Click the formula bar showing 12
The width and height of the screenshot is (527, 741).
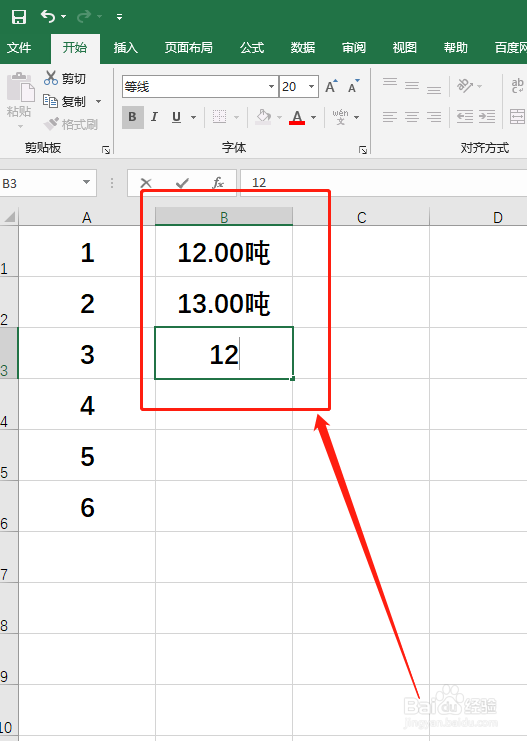click(x=383, y=183)
